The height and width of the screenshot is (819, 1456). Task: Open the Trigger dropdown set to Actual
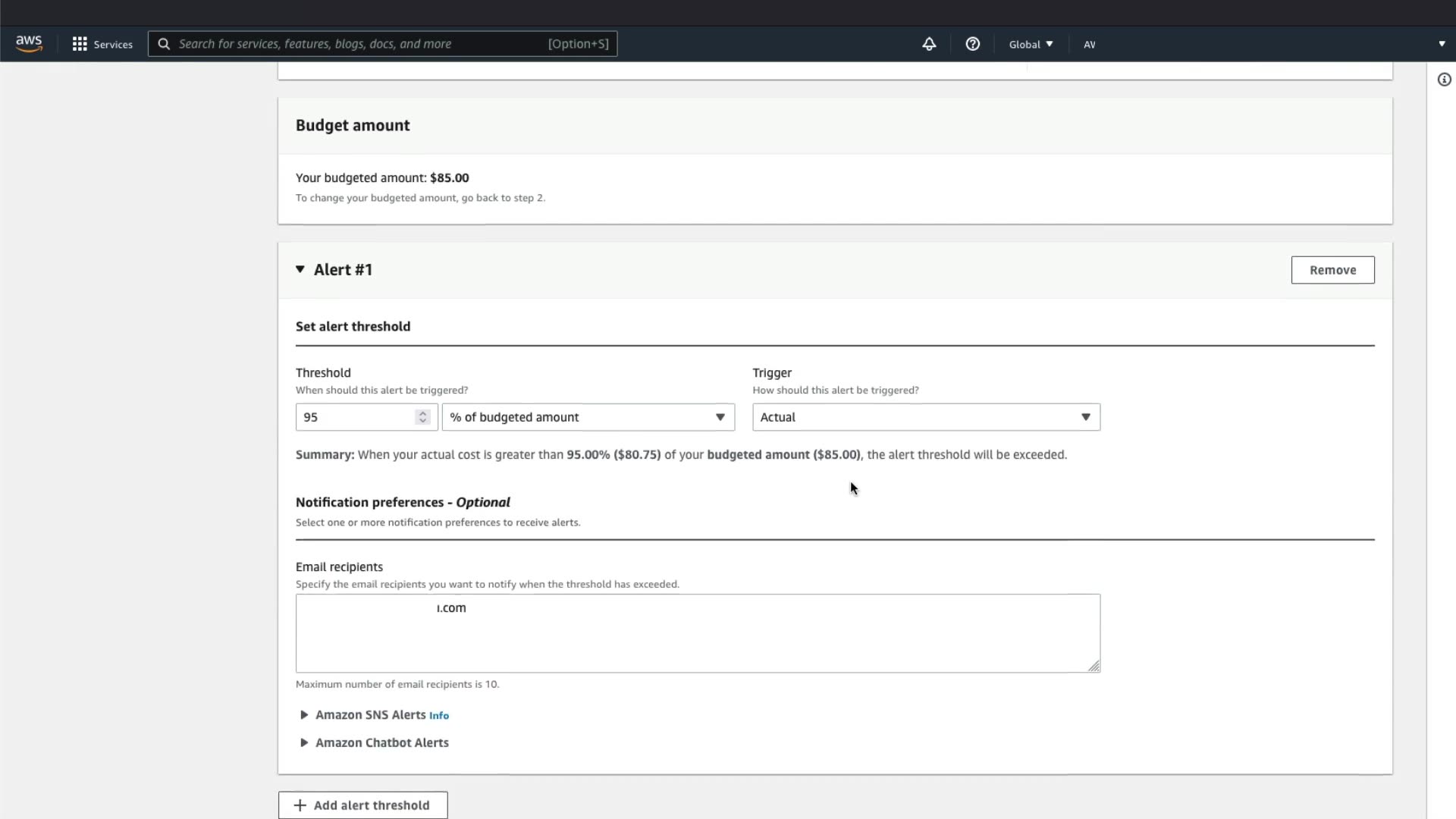point(925,417)
